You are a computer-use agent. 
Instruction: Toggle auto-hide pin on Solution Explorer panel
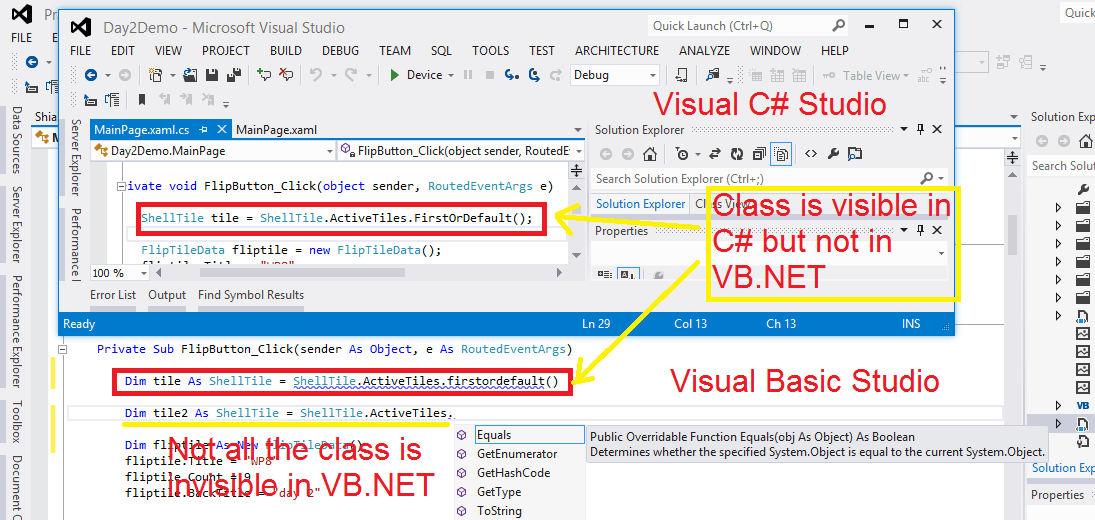[x=920, y=129]
